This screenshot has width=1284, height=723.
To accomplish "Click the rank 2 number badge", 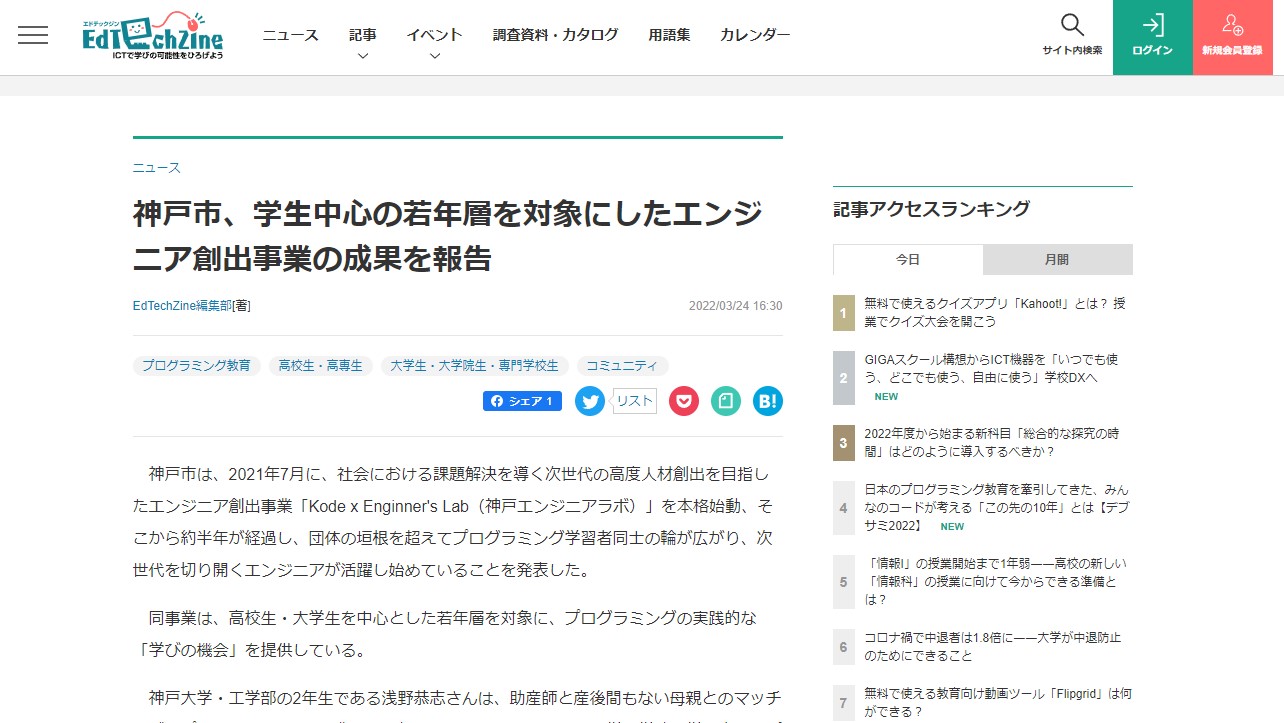I will [x=844, y=378].
